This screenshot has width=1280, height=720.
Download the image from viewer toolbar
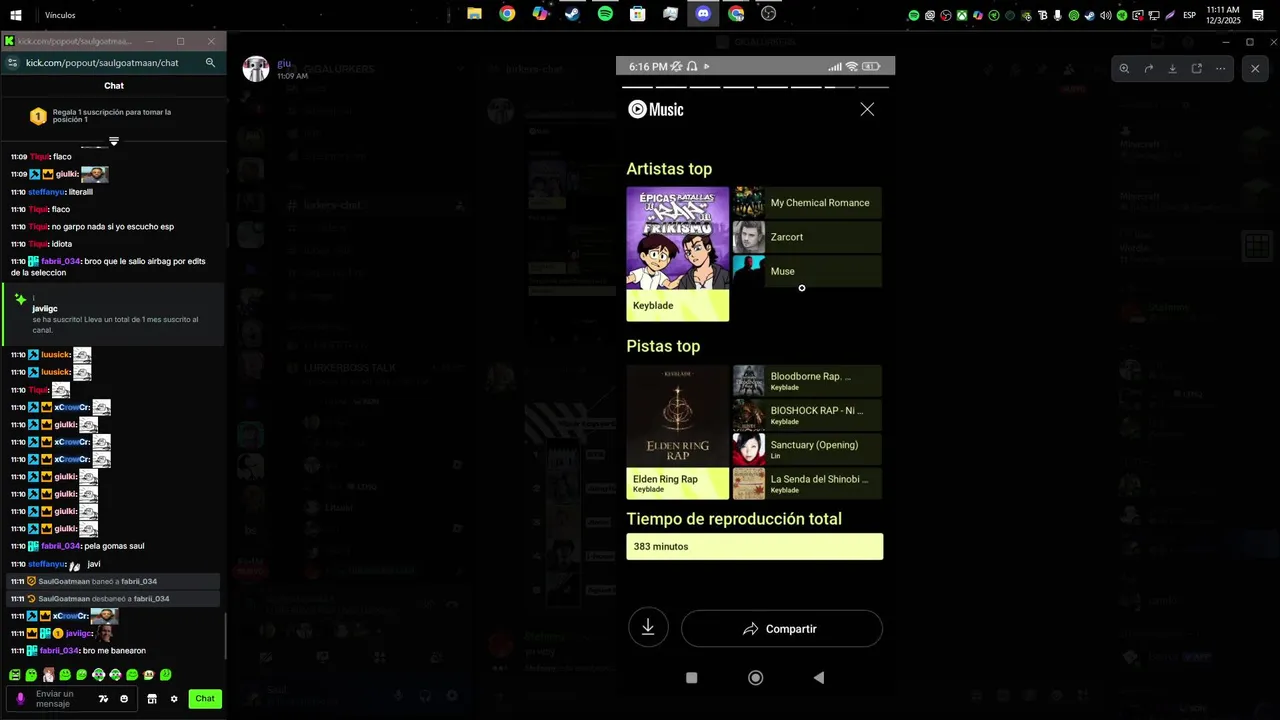[1172, 69]
